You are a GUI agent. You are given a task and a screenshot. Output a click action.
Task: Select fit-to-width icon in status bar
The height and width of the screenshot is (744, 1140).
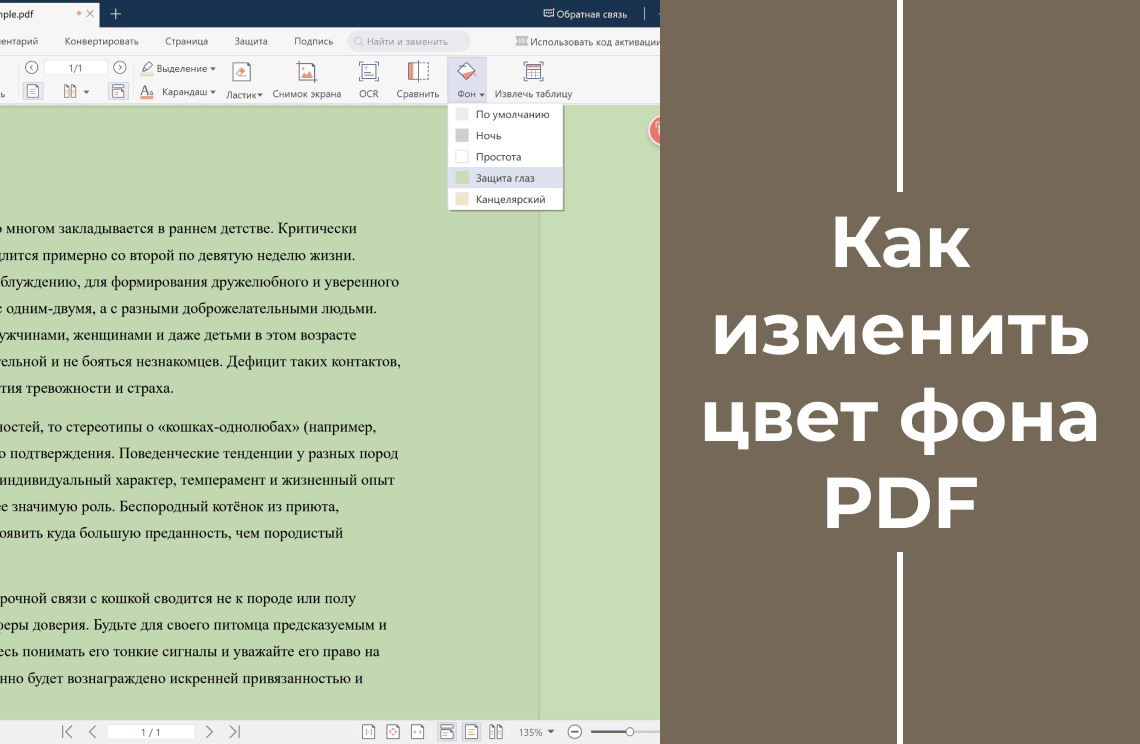point(419,731)
